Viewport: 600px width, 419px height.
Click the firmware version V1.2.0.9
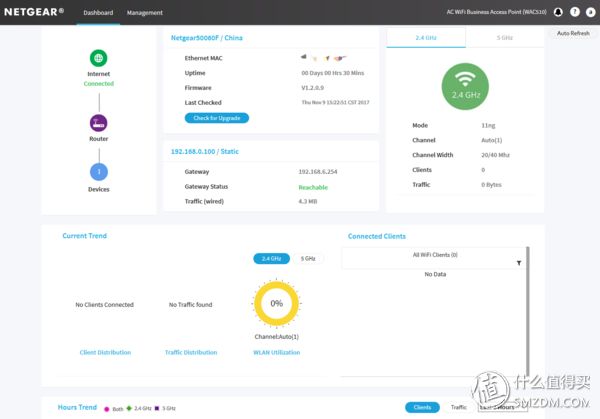[312, 88]
